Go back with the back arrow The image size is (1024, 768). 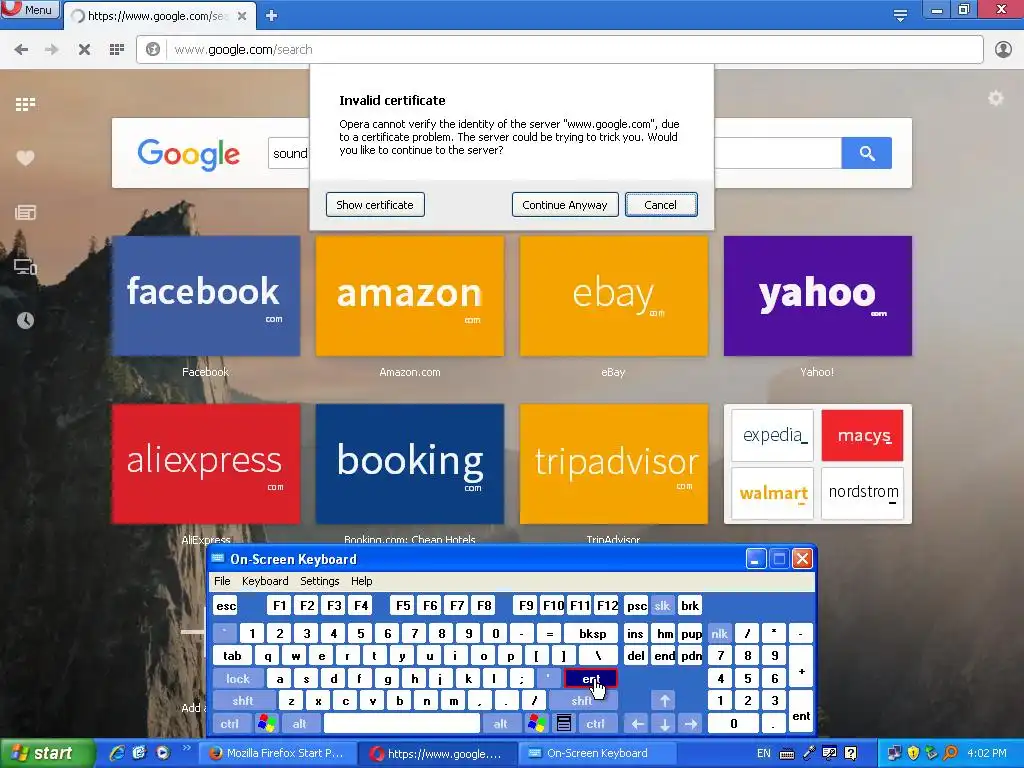pyautogui.click(x=21, y=50)
